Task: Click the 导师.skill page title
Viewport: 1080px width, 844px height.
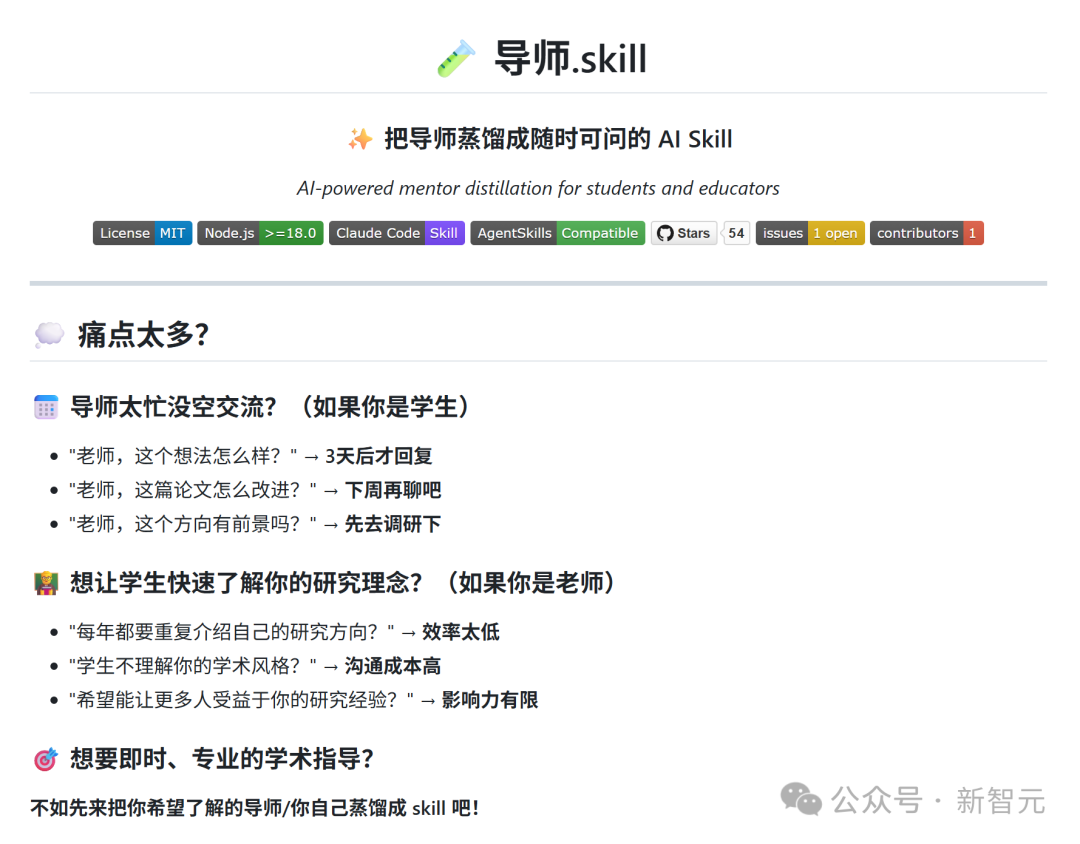Action: (569, 57)
